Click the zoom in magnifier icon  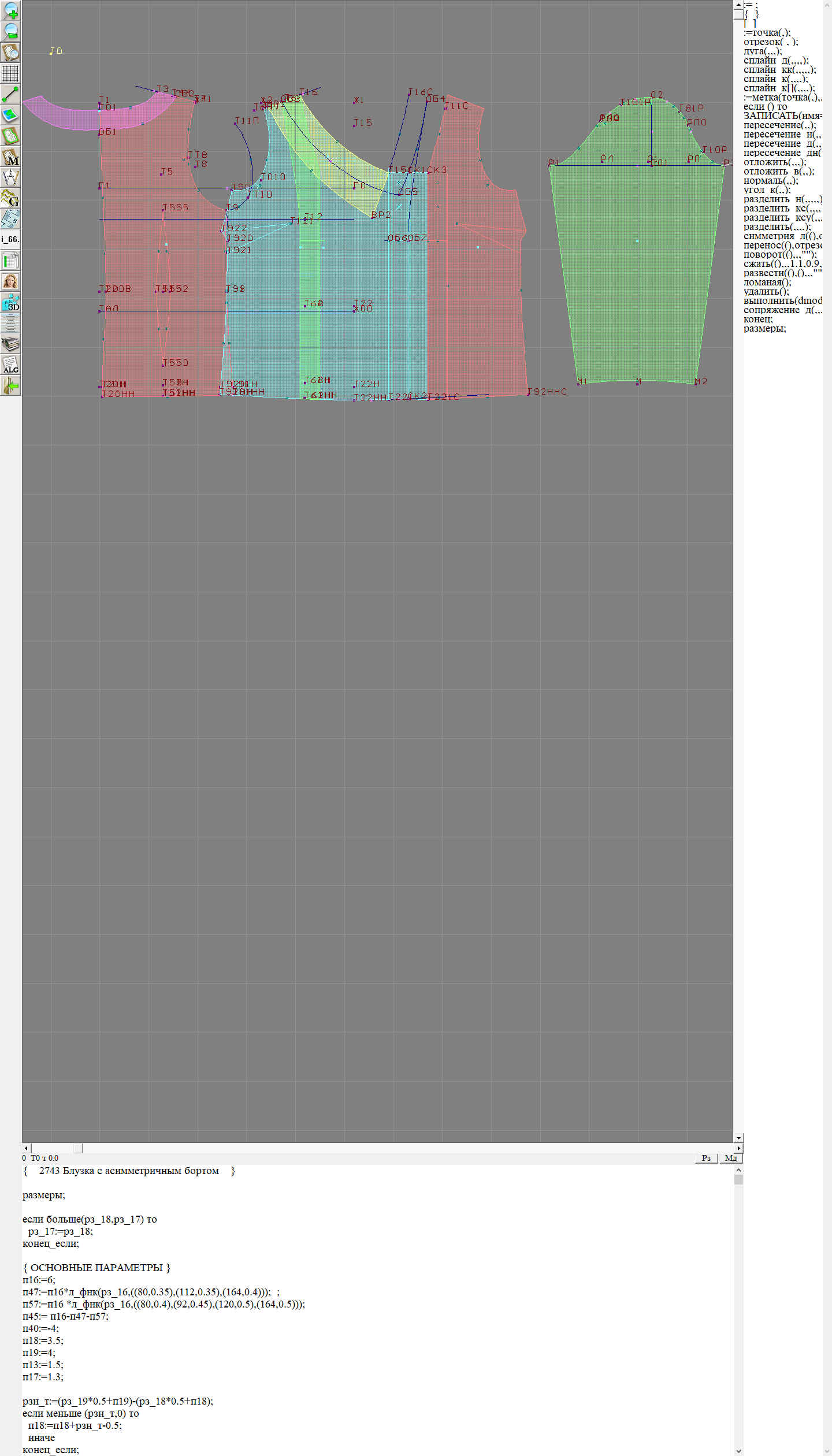click(x=10, y=10)
